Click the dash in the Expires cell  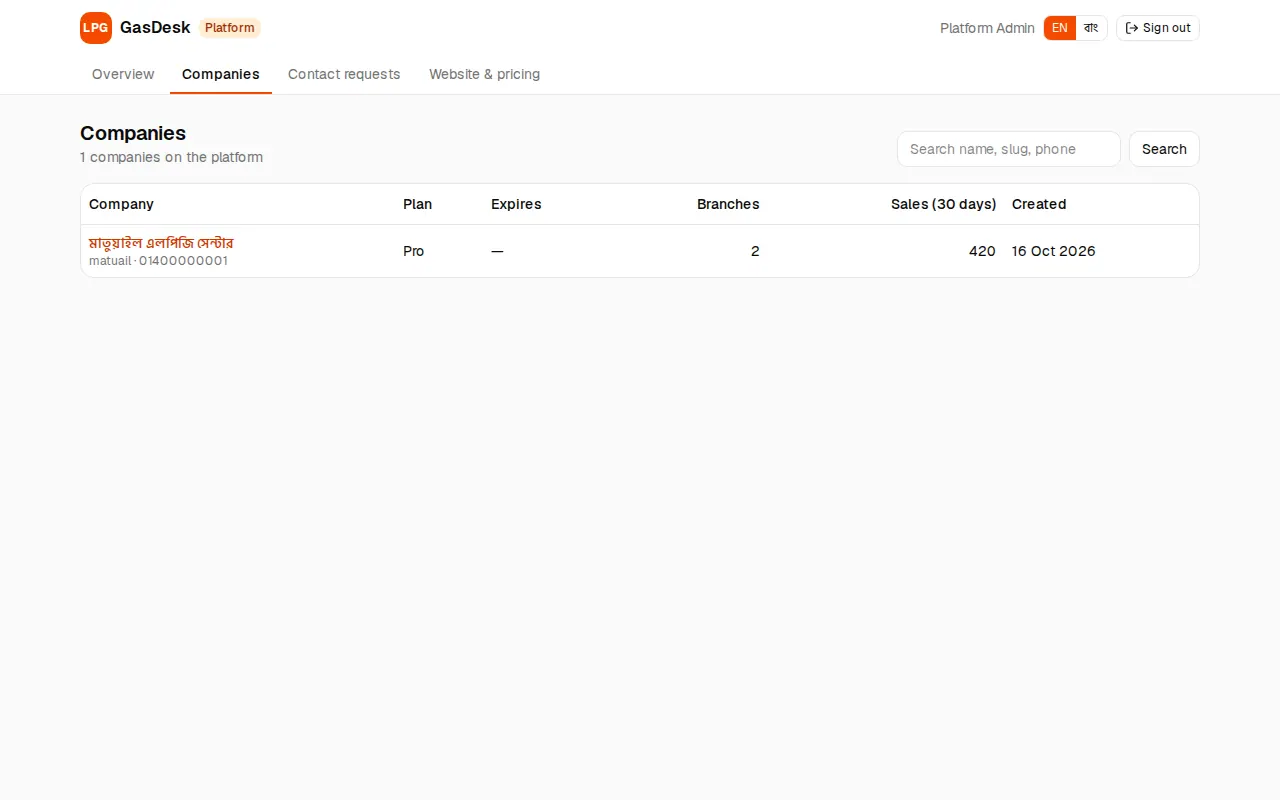click(x=497, y=251)
